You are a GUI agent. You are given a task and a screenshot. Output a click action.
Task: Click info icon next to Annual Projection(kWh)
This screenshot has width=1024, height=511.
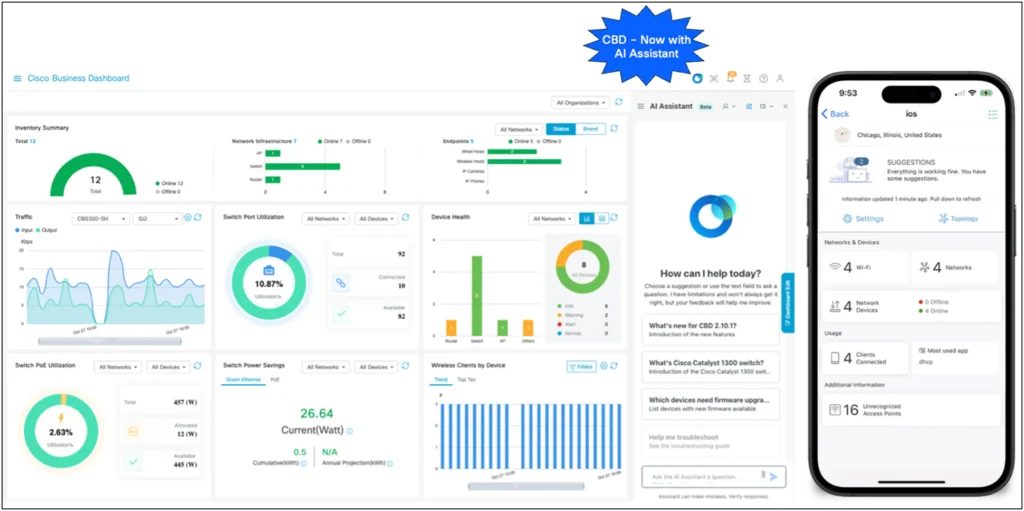click(390, 463)
